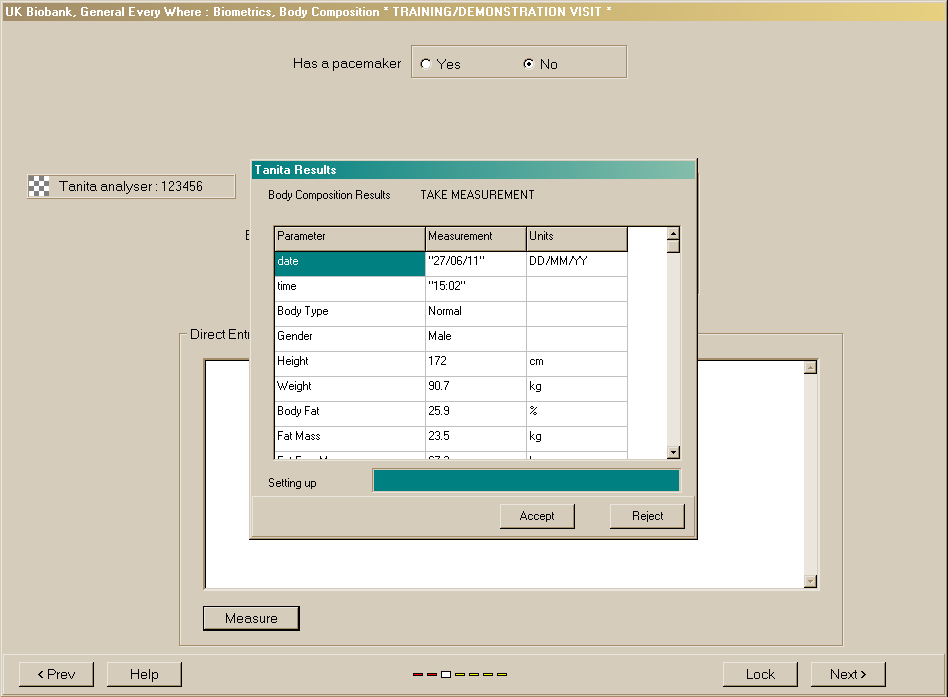Accept the Tanita measurement results
Screen dimensions: 948x697
tap(537, 516)
